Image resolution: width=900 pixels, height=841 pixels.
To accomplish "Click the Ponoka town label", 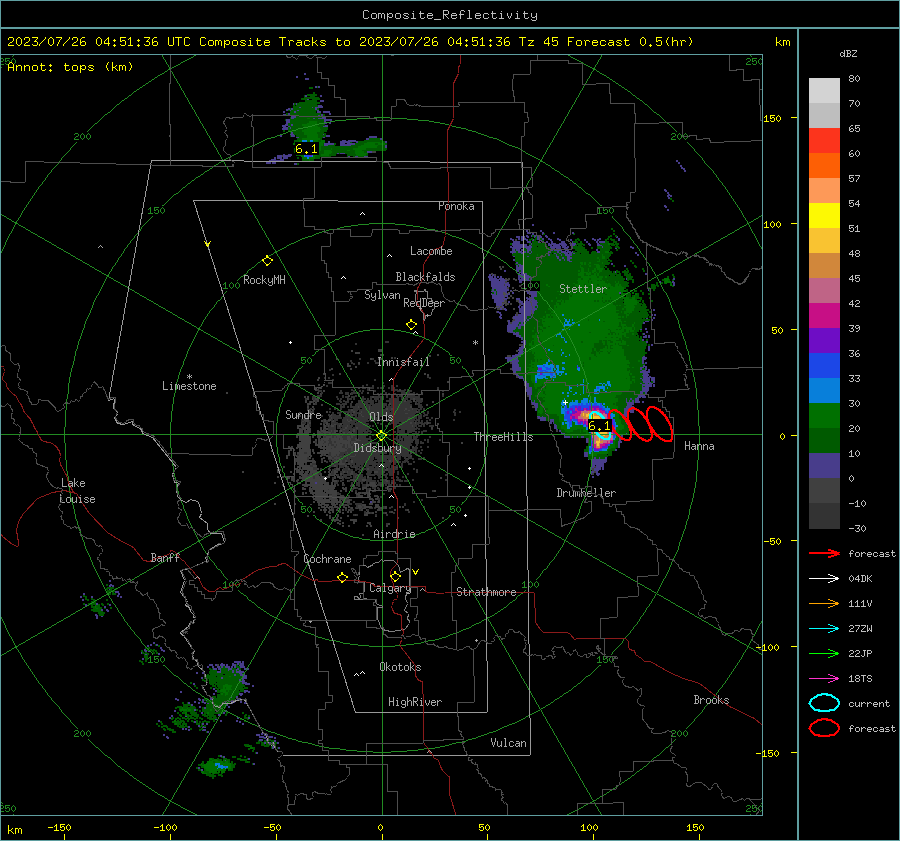I will (456, 206).
